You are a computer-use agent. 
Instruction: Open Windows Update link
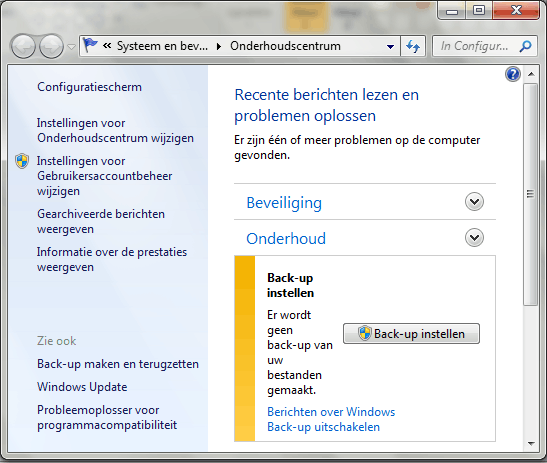(82, 387)
